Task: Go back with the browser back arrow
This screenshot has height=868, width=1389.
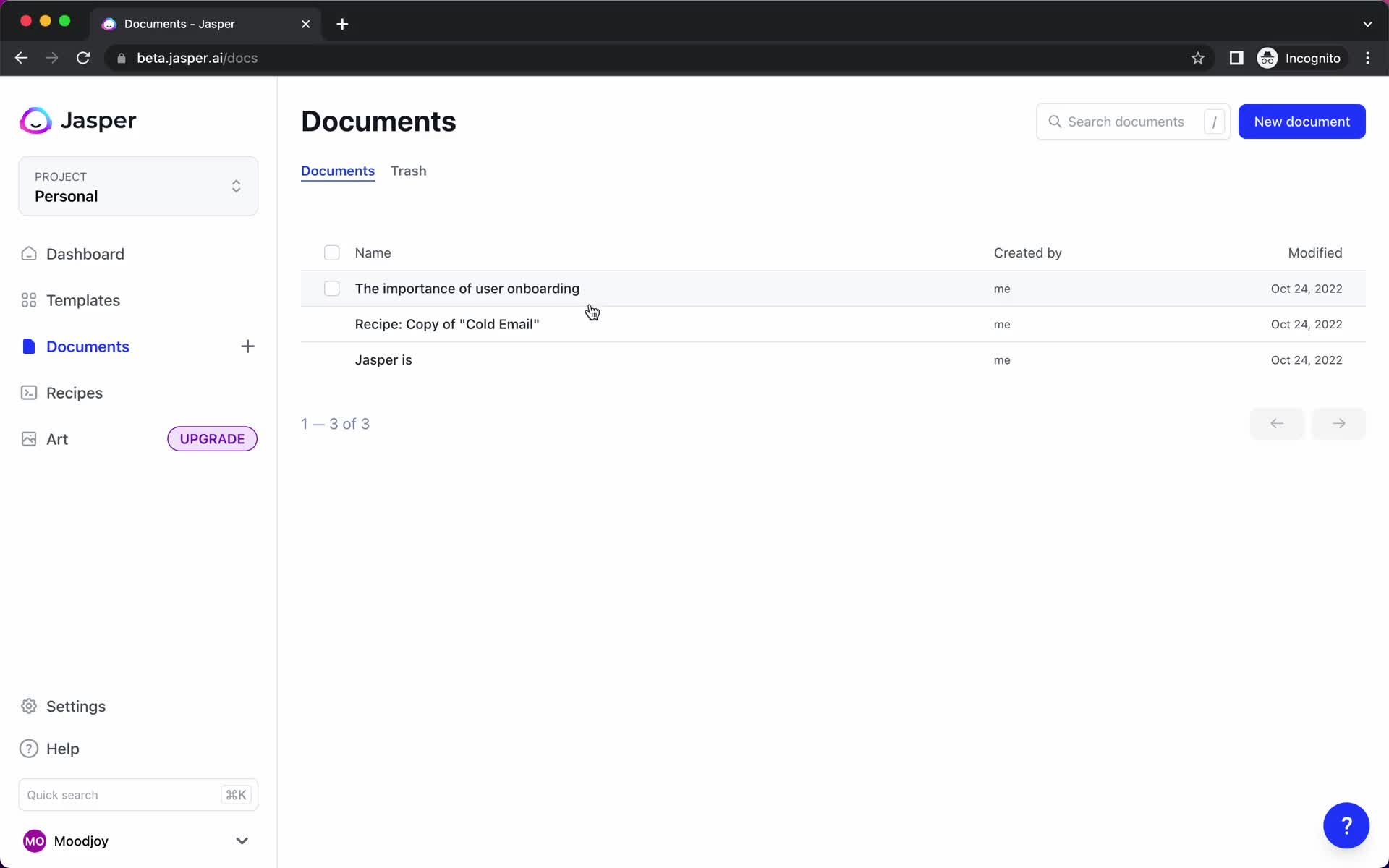Action: (x=21, y=58)
